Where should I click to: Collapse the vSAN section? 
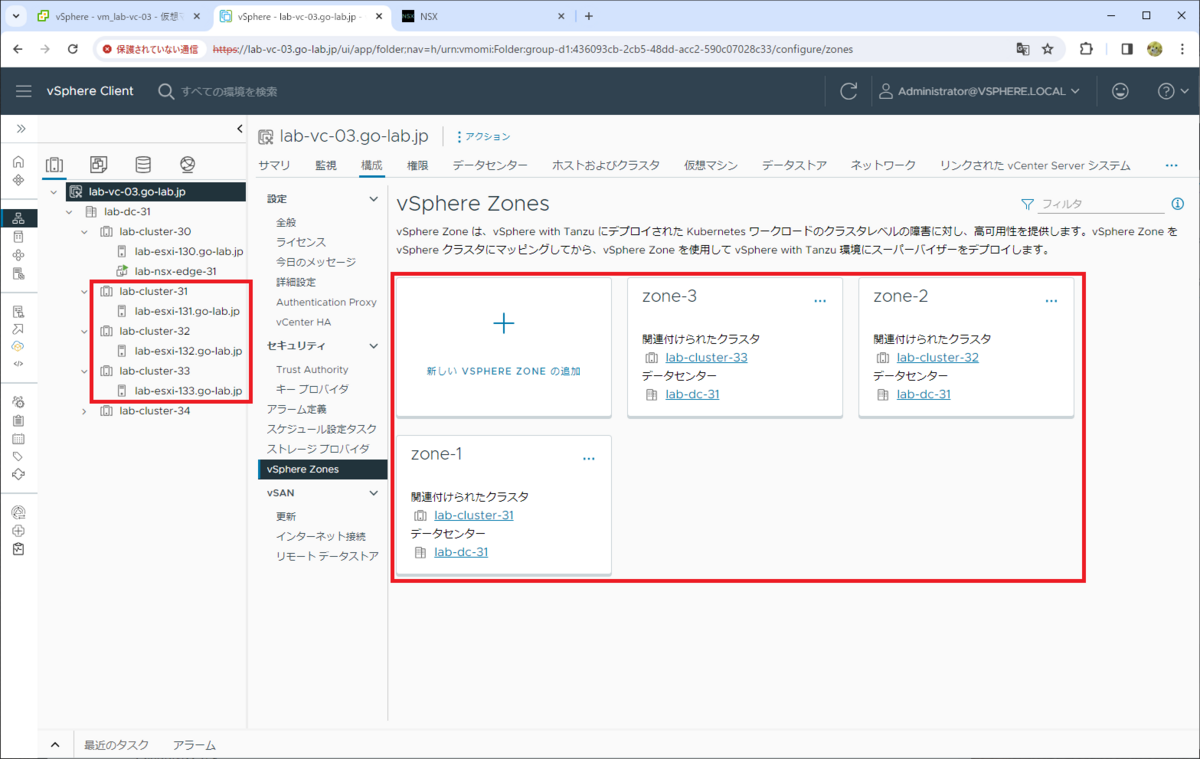pos(374,493)
